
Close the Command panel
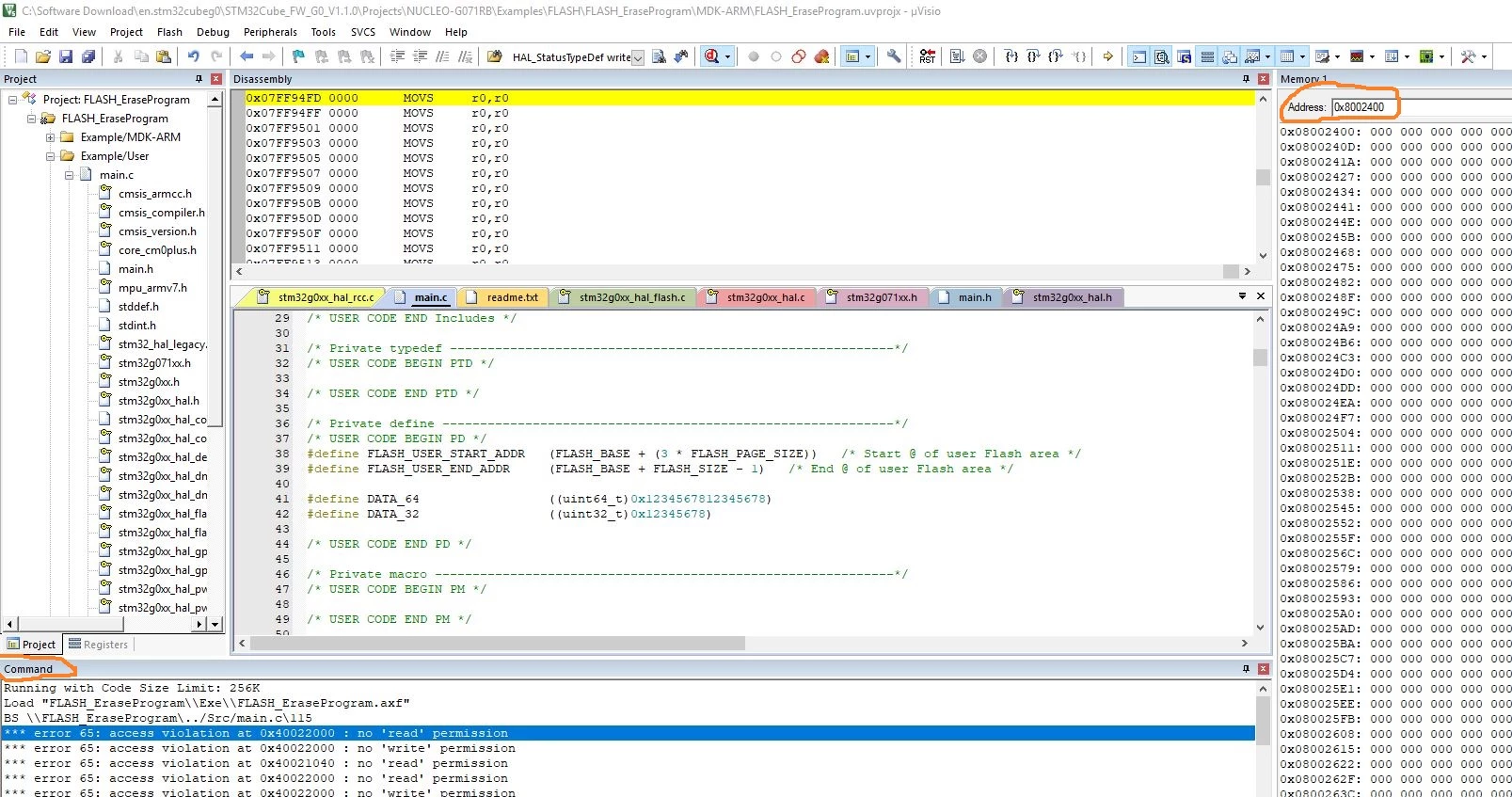tap(1263, 669)
